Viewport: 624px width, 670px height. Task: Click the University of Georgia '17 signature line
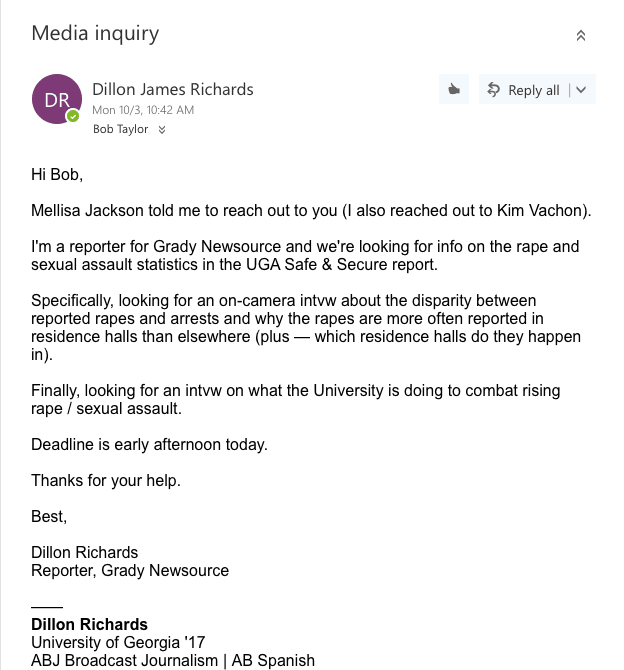[x=118, y=642]
